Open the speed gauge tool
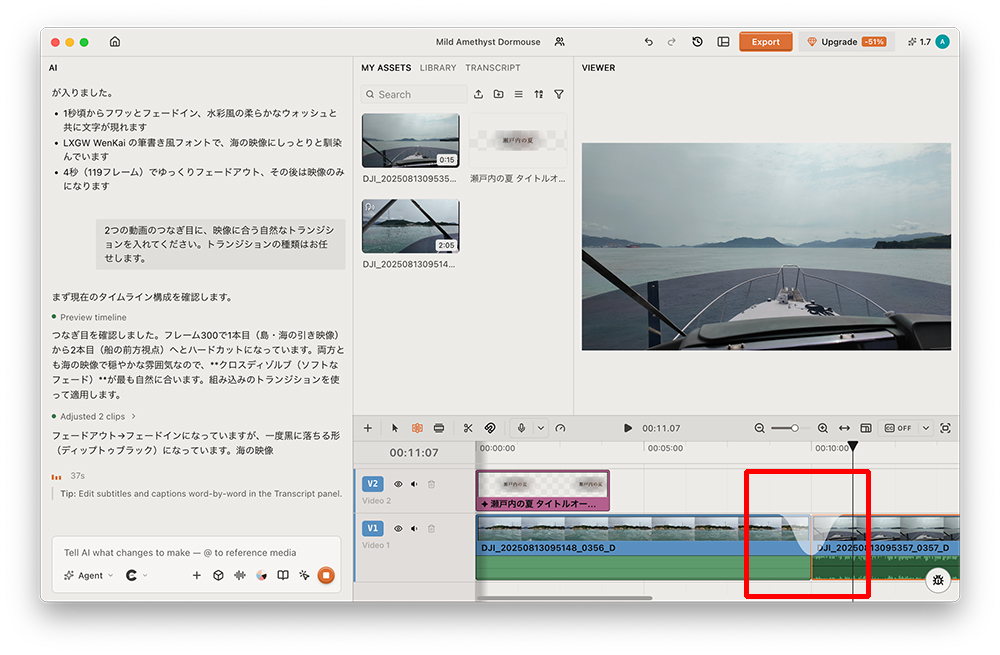The image size is (1000, 655). pos(561,428)
